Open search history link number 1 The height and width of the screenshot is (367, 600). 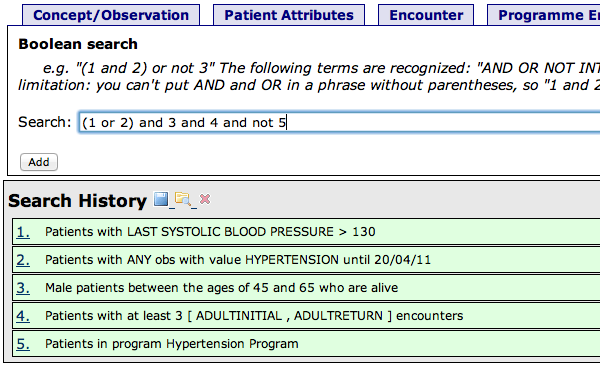tap(23, 232)
